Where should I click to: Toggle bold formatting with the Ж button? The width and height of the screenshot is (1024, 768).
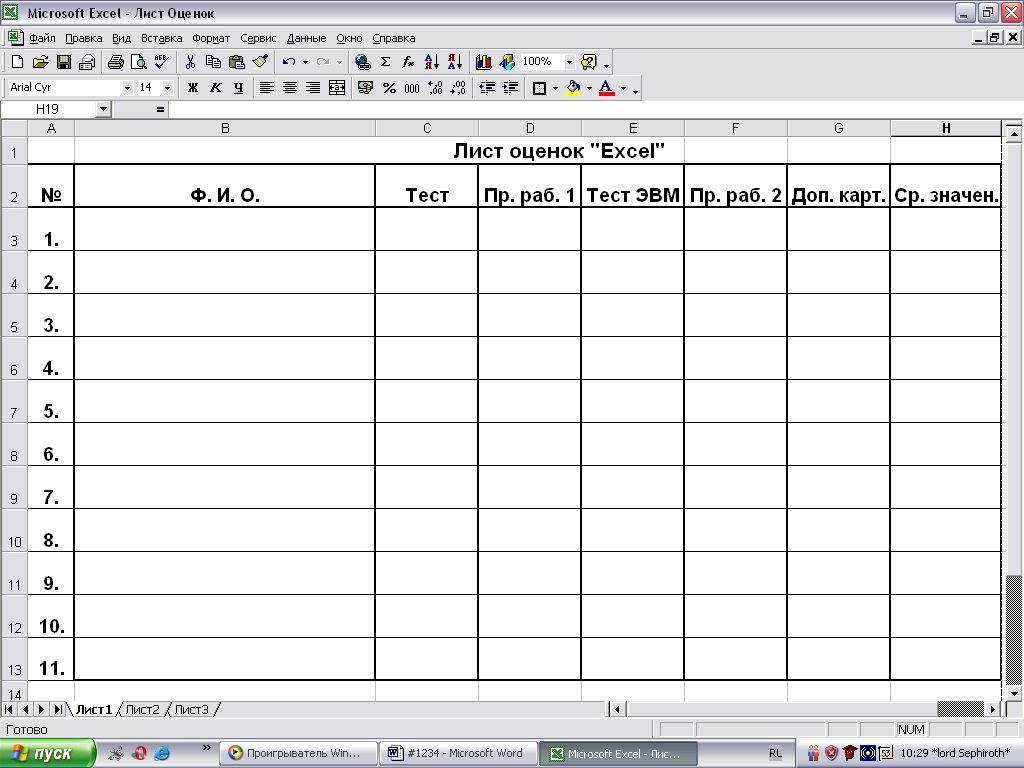[193, 88]
